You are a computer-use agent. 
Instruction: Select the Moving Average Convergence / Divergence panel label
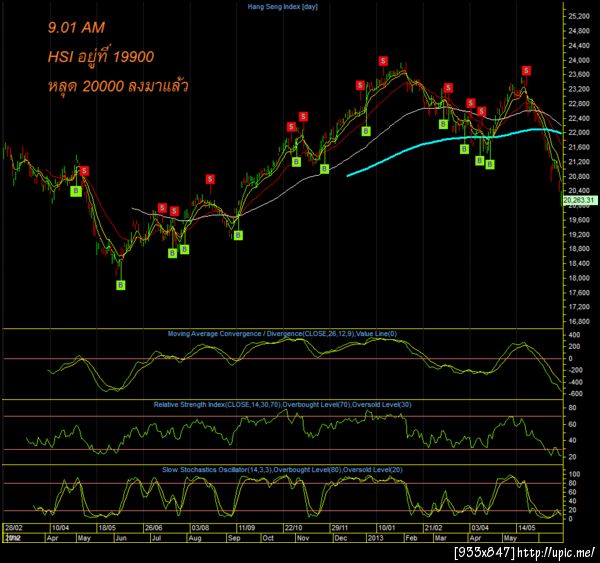tap(282, 334)
